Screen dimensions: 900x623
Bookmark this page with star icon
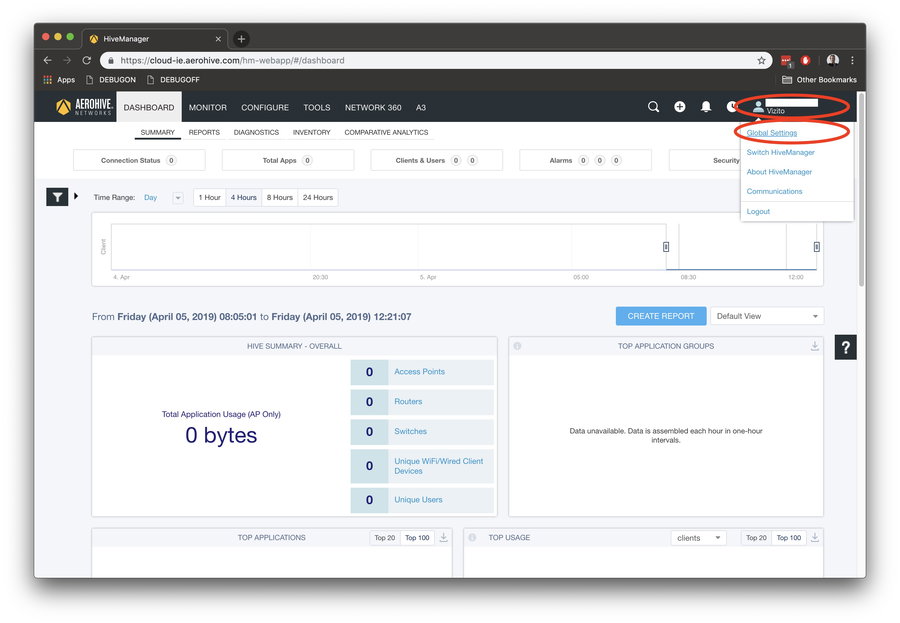761,60
